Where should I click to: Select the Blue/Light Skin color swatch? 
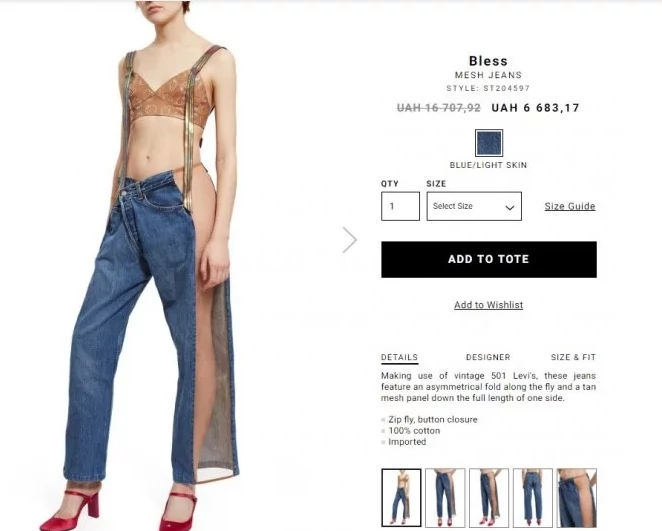489,143
